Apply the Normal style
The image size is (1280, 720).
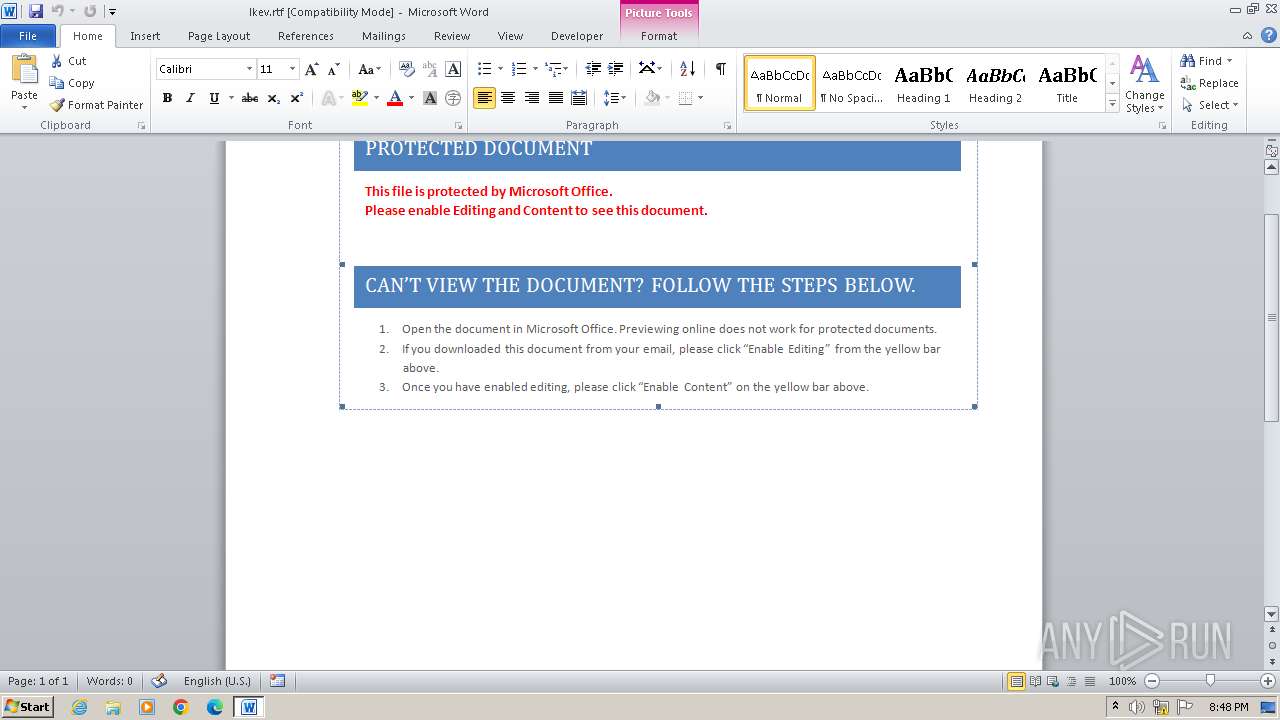pos(779,83)
